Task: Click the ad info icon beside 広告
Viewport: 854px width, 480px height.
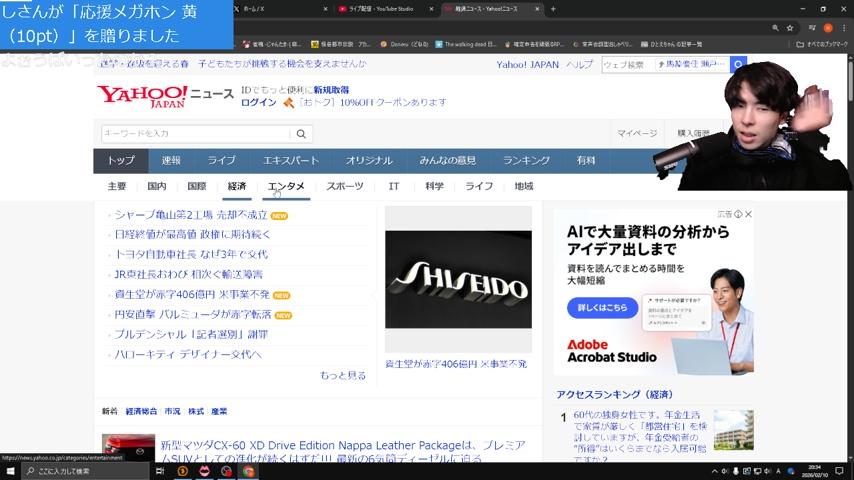Action: (x=738, y=214)
